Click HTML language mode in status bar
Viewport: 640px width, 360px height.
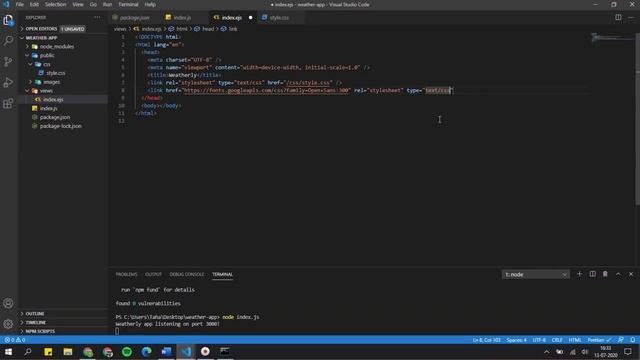tap(575, 340)
